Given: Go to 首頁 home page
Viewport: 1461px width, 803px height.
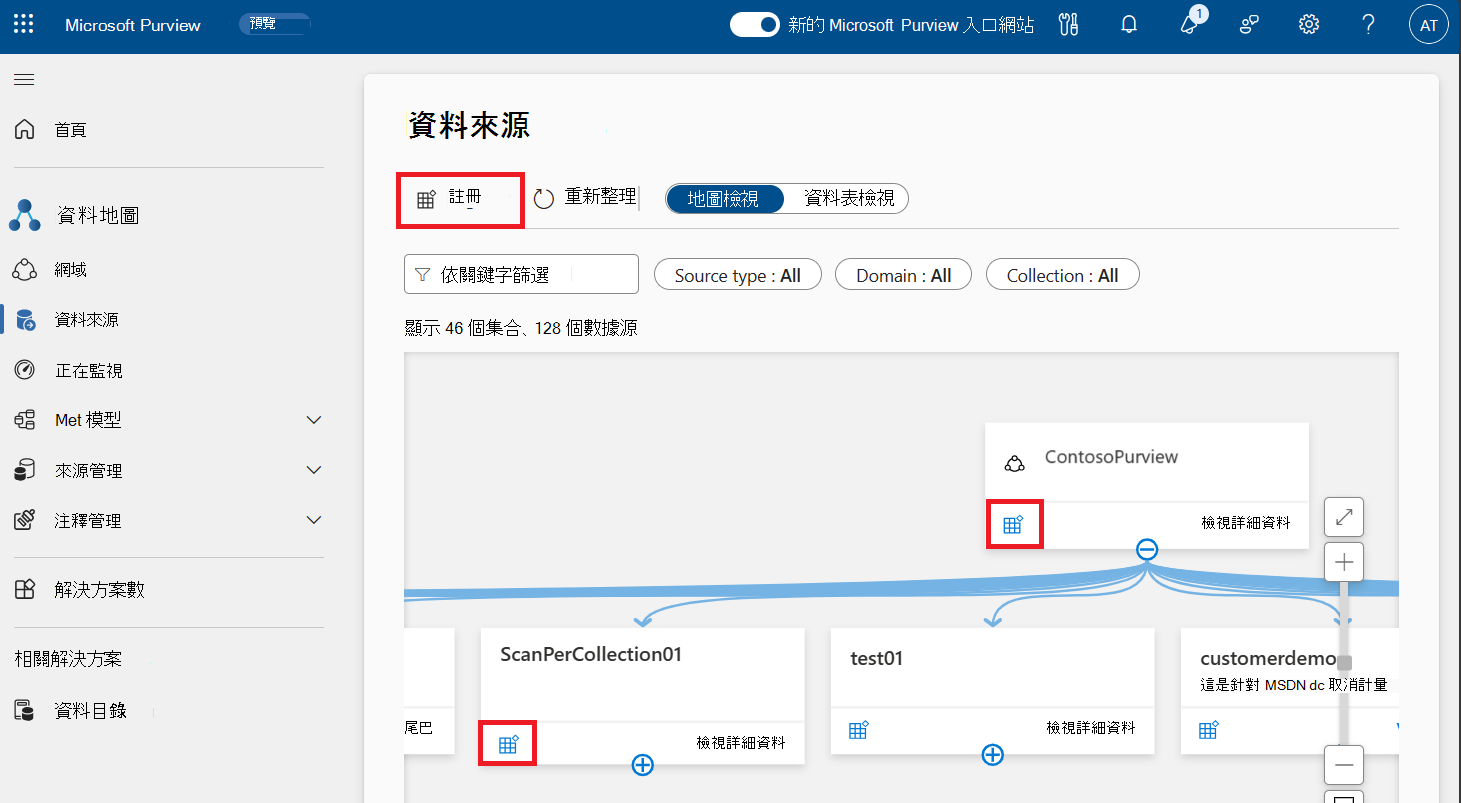Looking at the screenshot, I should click(71, 130).
